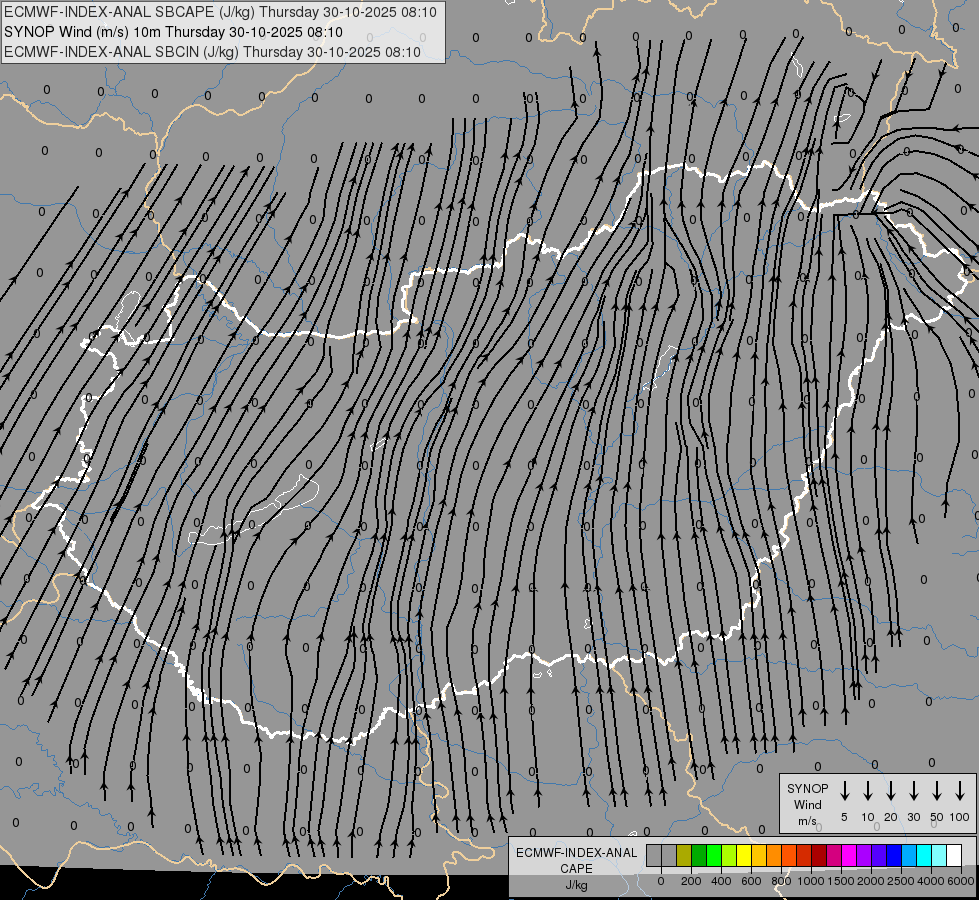This screenshot has width=979, height=900.
Task: Click the SBCAPE title line
Action: coord(220,12)
